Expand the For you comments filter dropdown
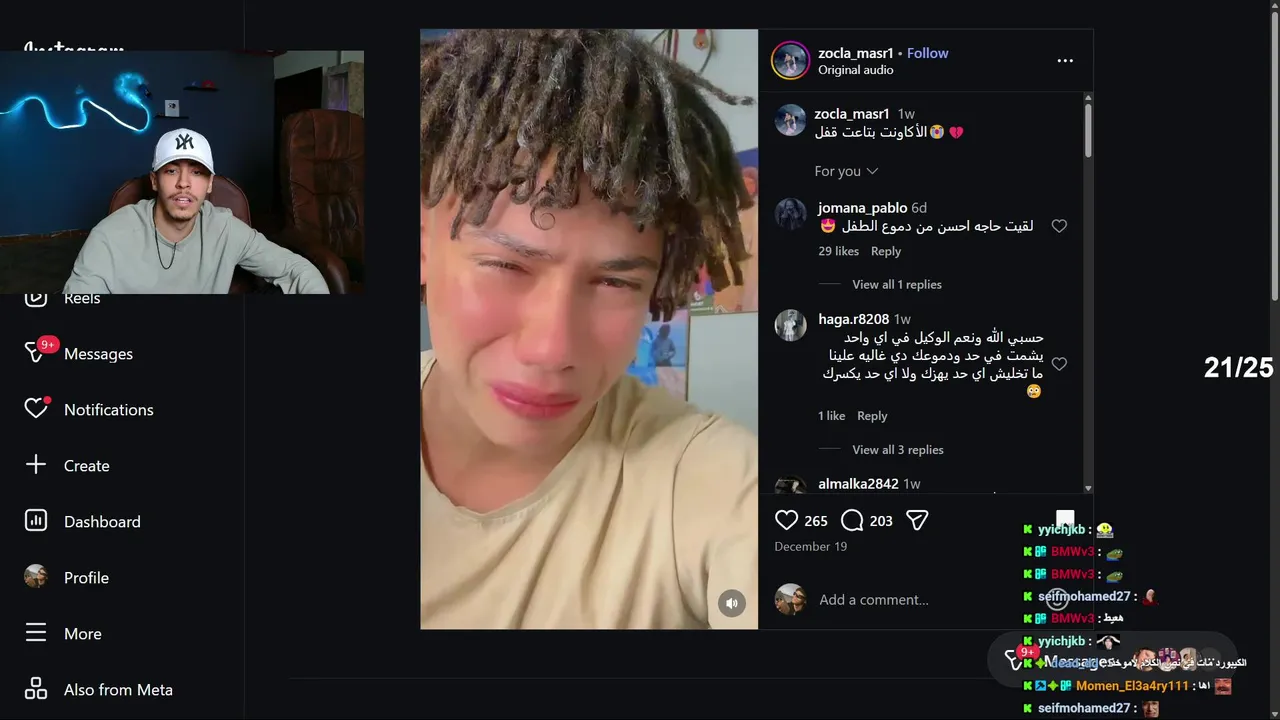The width and height of the screenshot is (1280, 720). click(x=846, y=171)
